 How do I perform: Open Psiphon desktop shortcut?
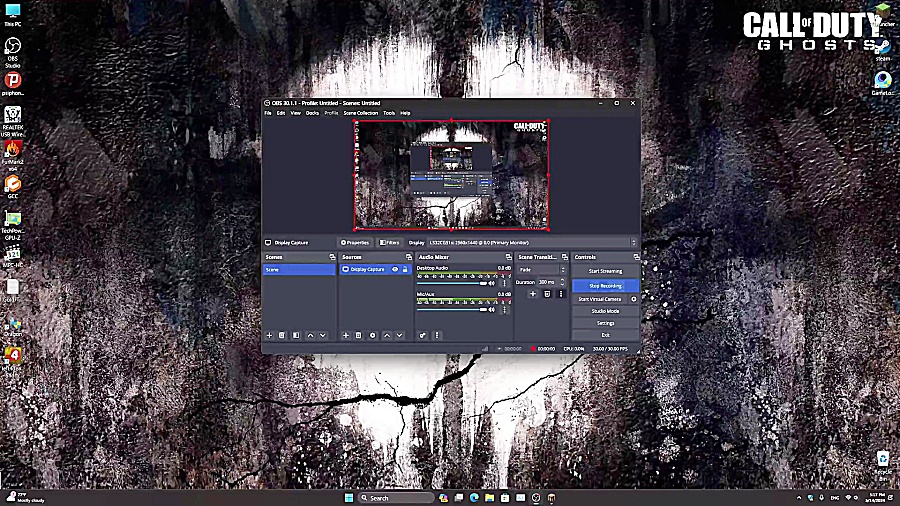(13, 84)
